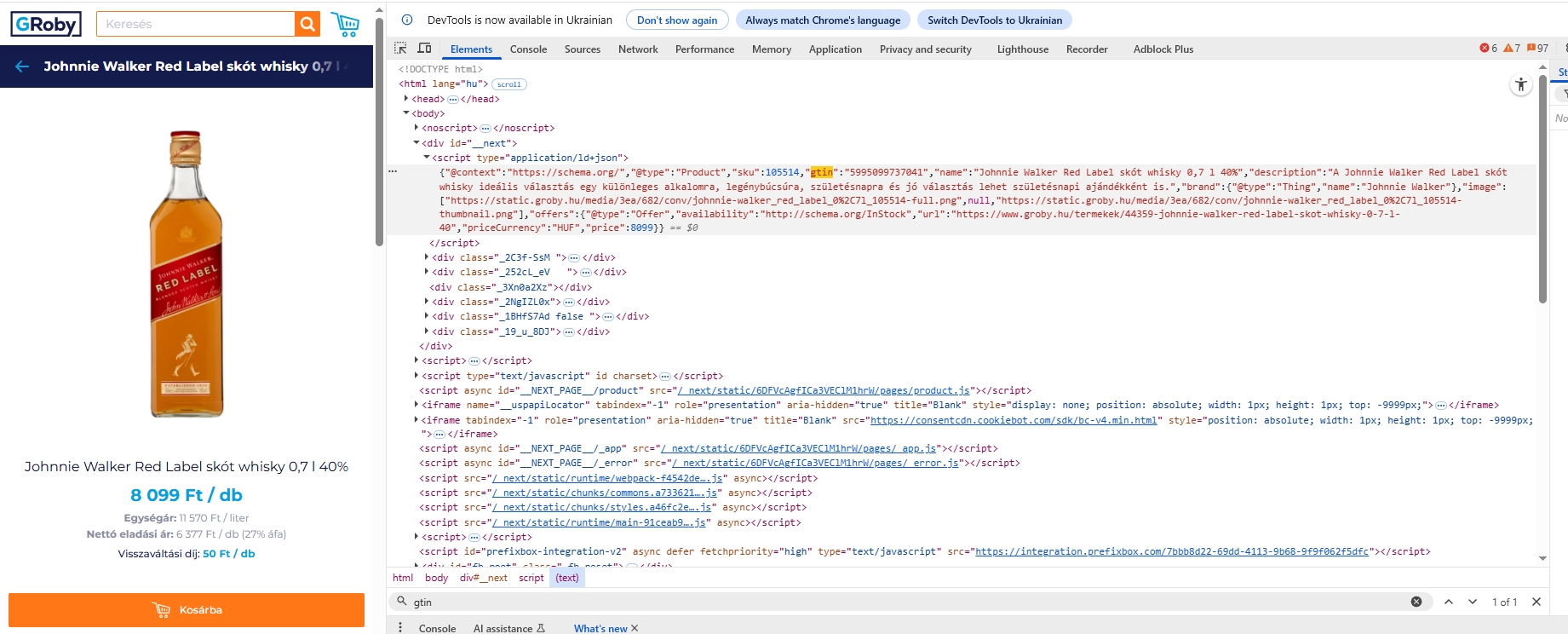Open the drawer three-dot menu
1568x634 pixels.
tap(400, 628)
